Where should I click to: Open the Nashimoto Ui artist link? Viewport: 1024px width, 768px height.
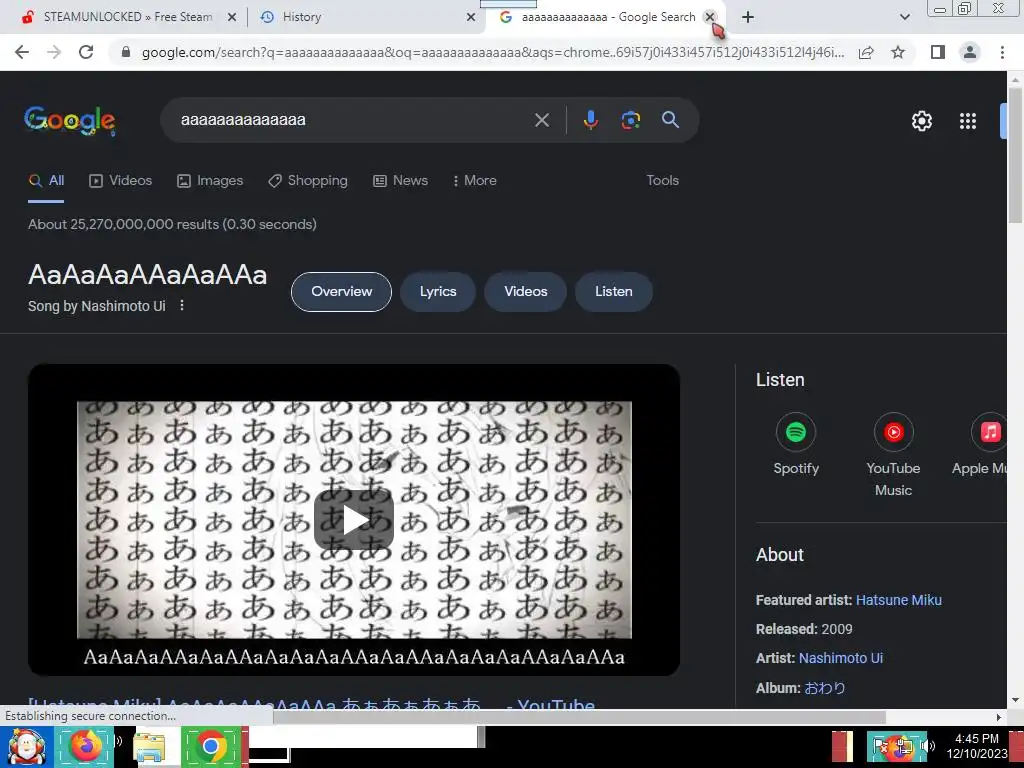pos(840,658)
